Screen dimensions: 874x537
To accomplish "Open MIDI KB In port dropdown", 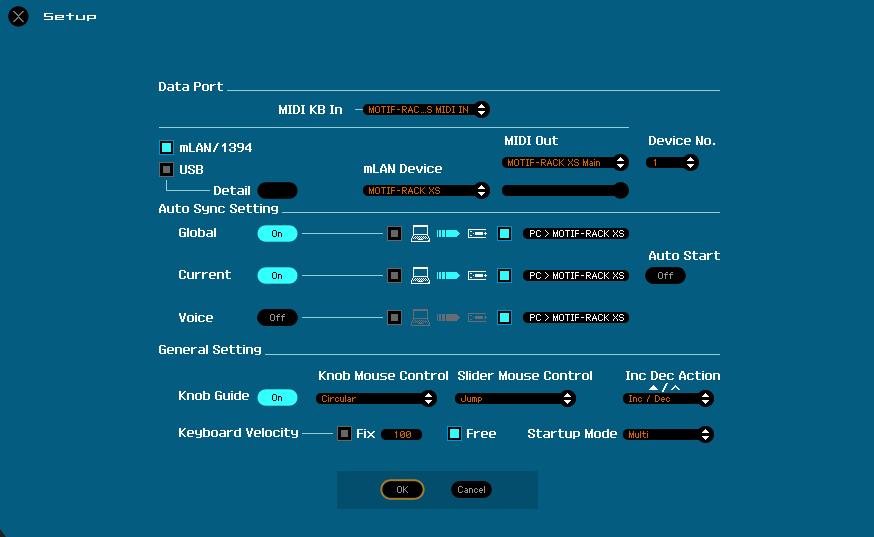I will 426,110.
